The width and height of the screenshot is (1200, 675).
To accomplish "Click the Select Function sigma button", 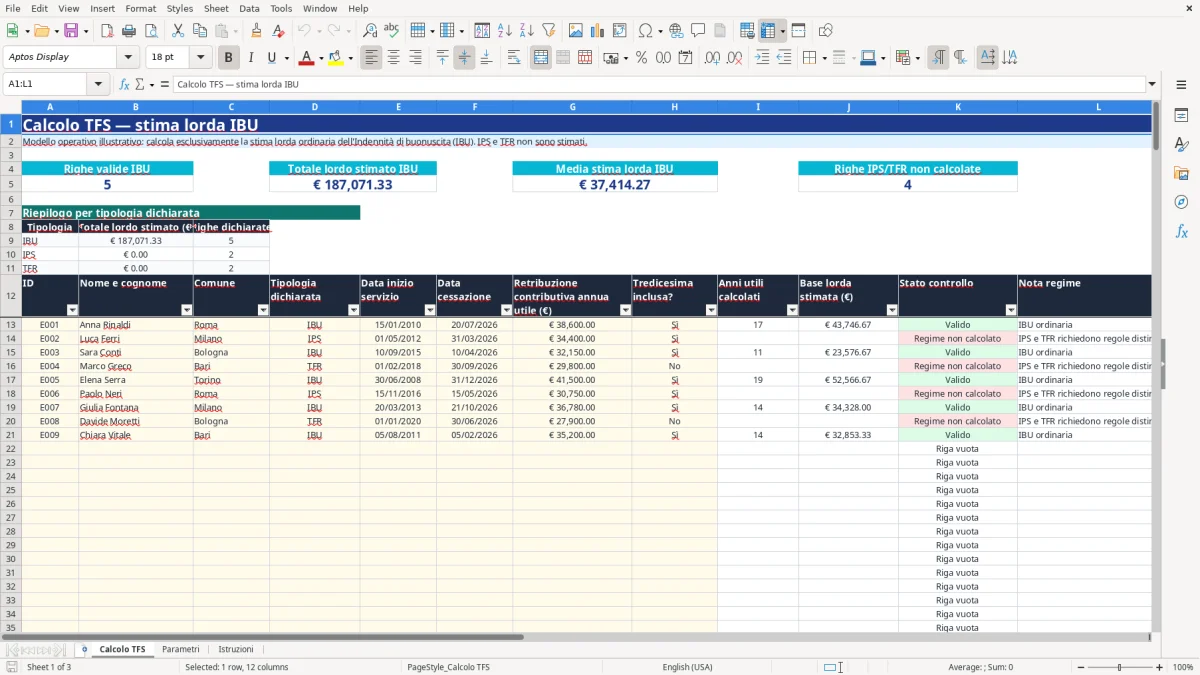I will [x=140, y=84].
